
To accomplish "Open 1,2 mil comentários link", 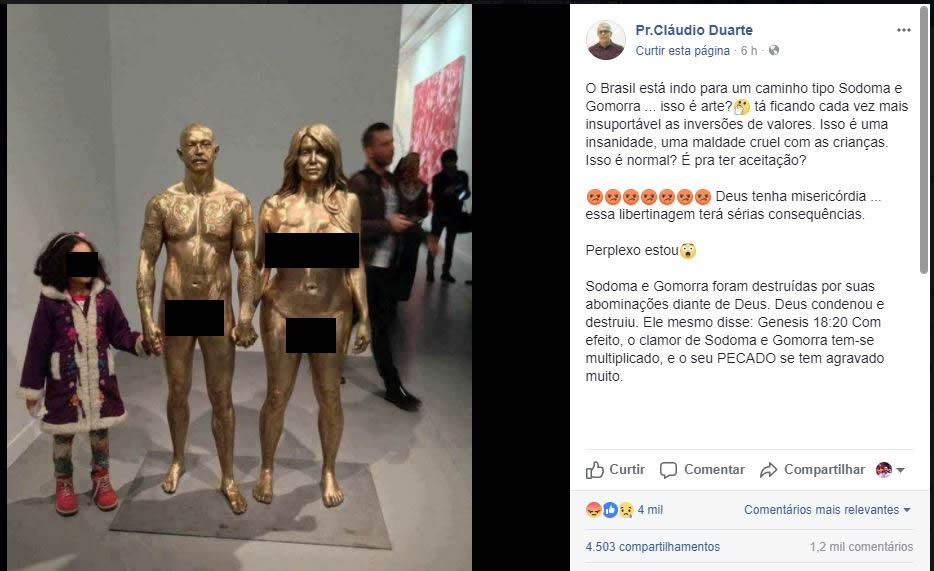I will pyautogui.click(x=861, y=547).
